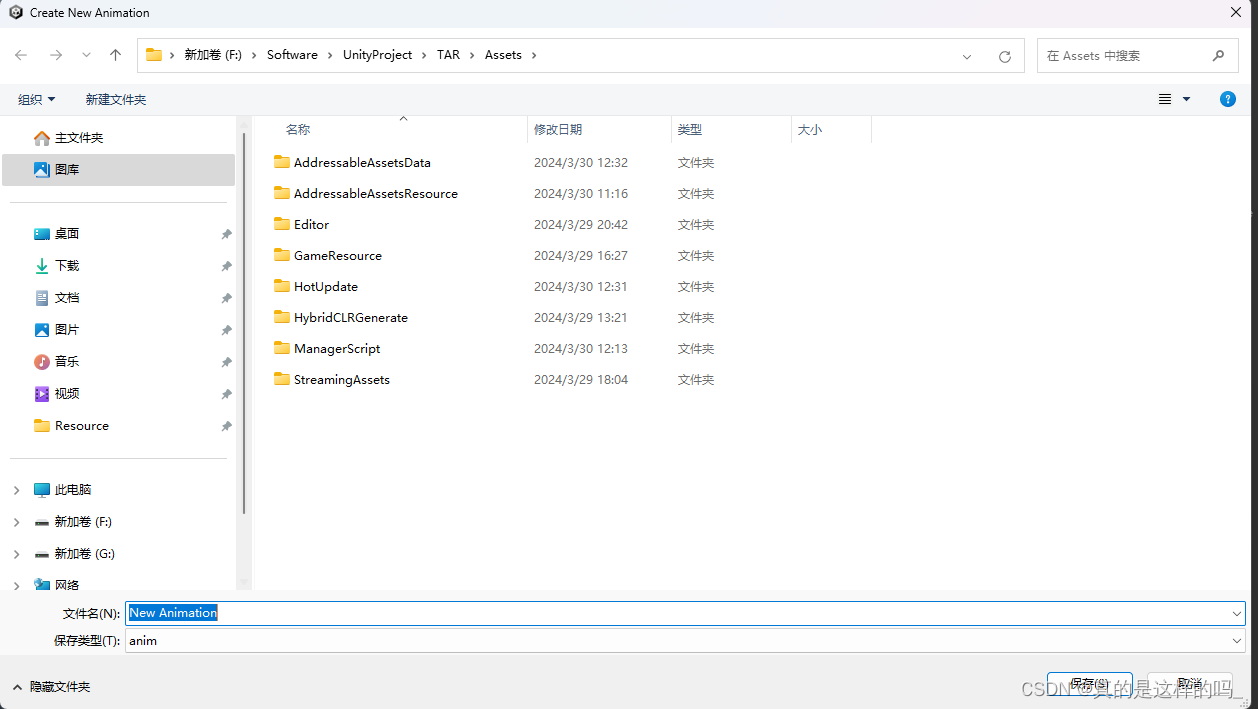
Task: Sort by 修改日期 column header
Action: click(558, 130)
